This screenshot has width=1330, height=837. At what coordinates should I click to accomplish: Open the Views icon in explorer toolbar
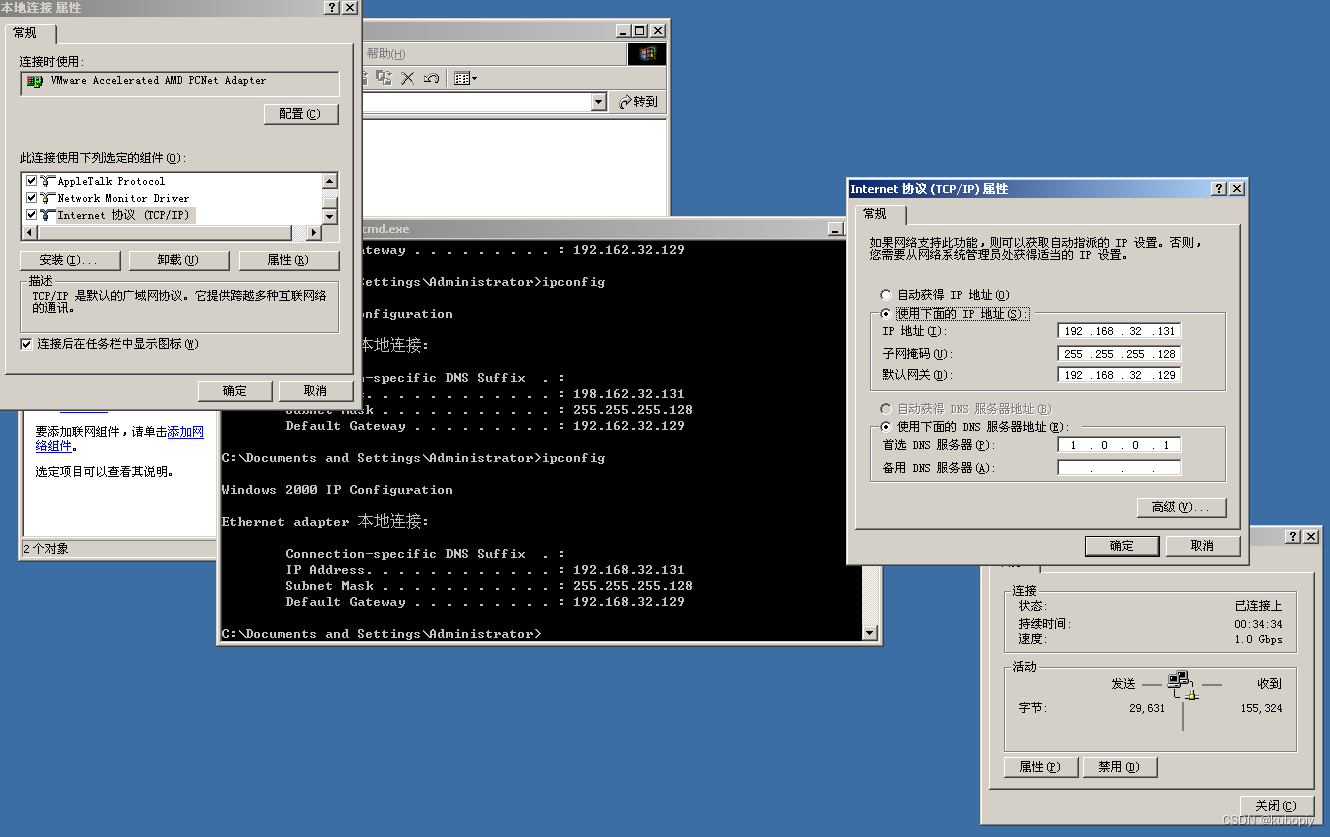pos(461,78)
